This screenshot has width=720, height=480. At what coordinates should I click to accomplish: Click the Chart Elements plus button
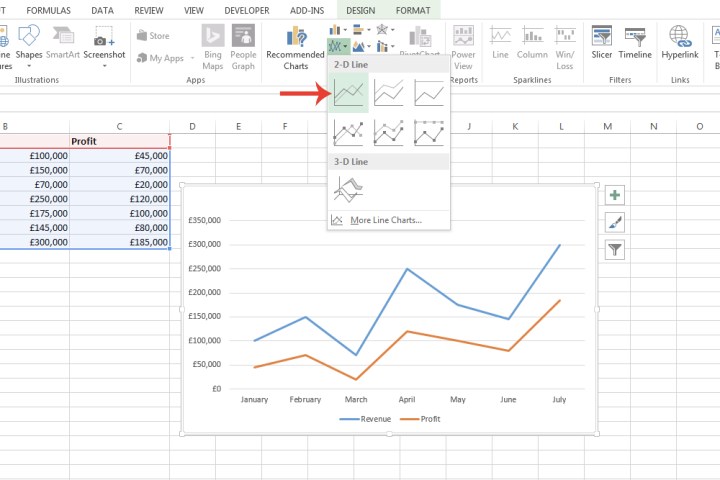point(615,196)
